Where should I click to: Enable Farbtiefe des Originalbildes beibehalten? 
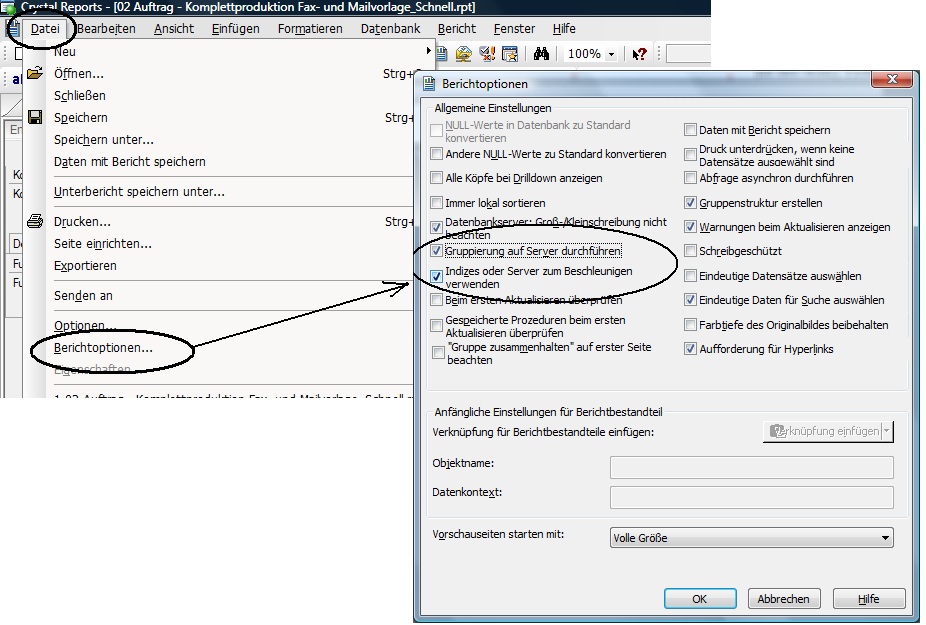(x=690, y=325)
